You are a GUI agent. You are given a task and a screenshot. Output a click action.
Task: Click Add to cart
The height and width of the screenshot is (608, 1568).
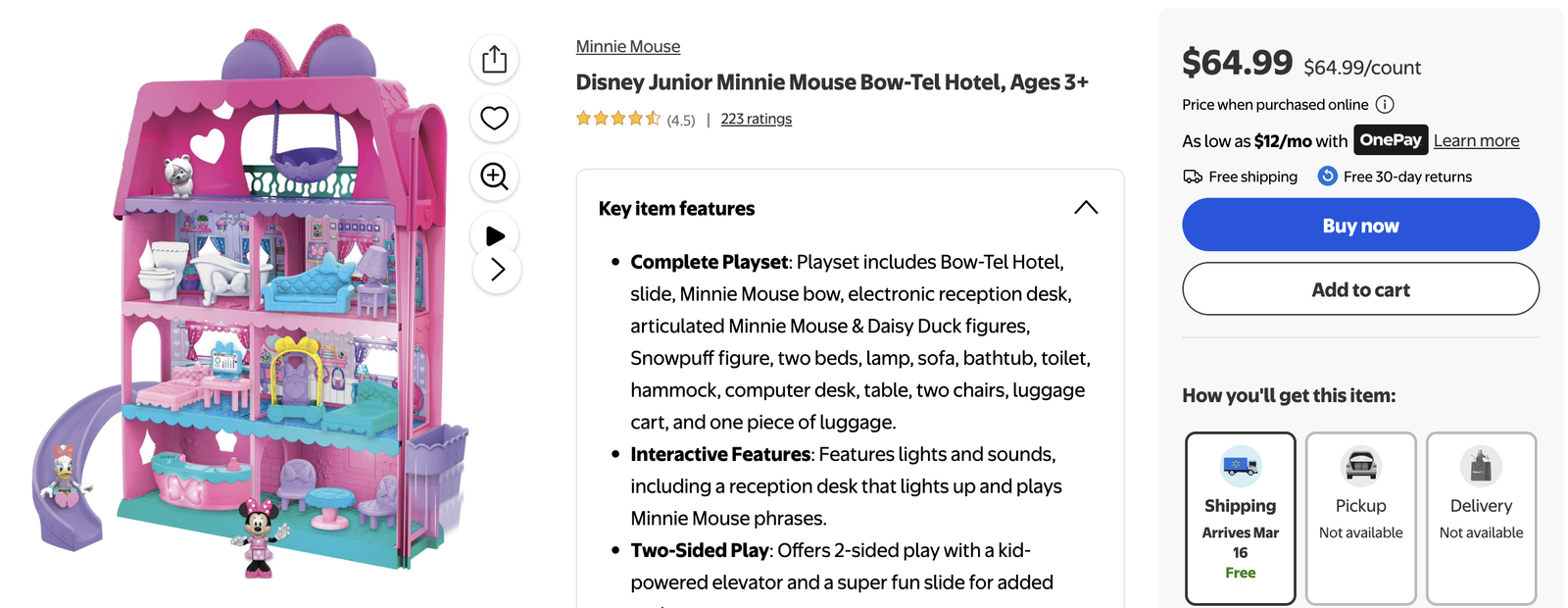pos(1360,289)
